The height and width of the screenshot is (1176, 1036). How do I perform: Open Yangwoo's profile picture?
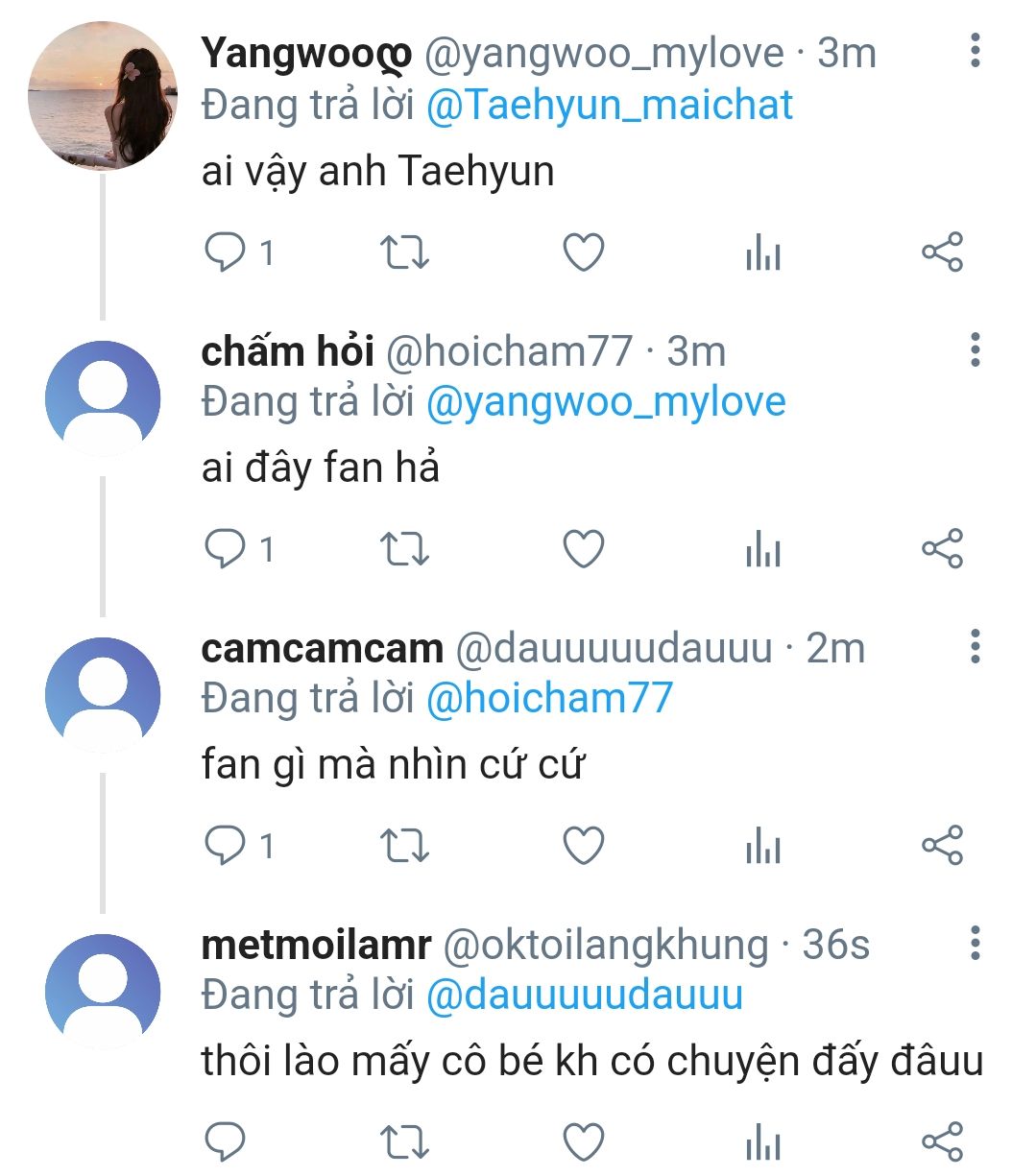(x=103, y=96)
